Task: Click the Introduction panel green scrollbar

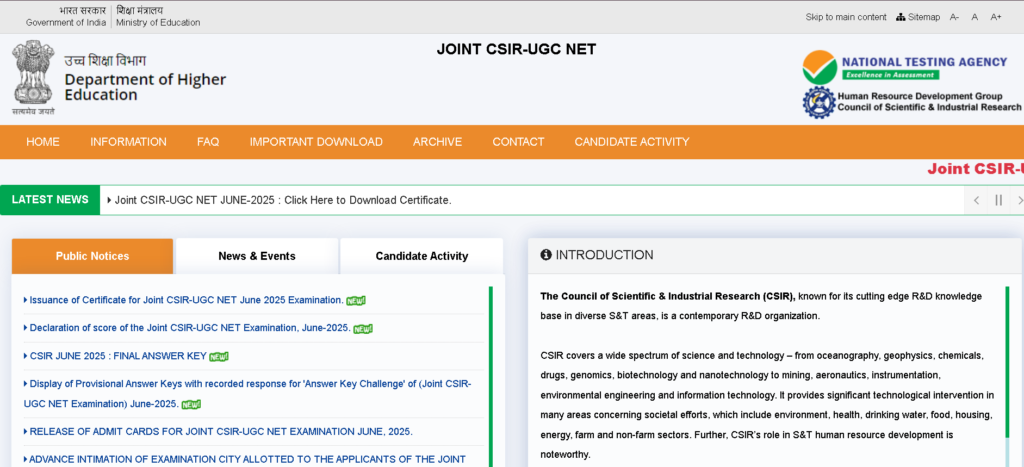Action: point(1007,362)
